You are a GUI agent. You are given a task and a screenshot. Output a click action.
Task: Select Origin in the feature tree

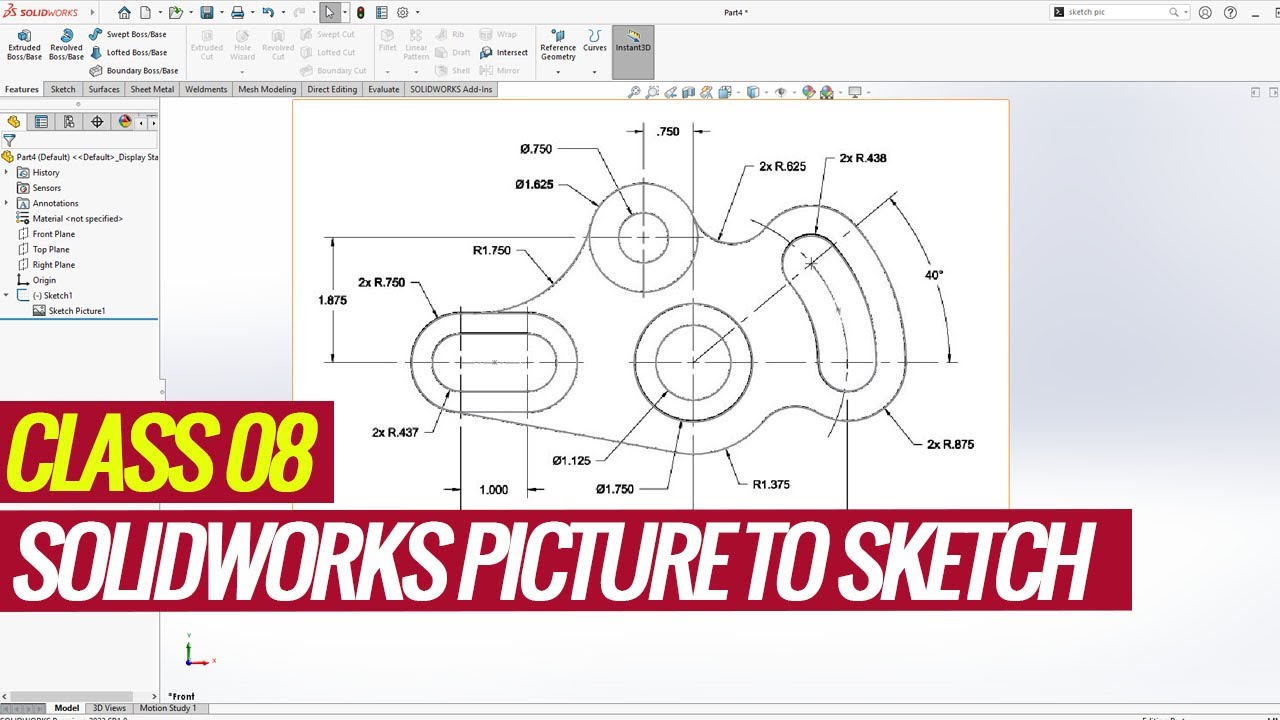(x=37, y=280)
